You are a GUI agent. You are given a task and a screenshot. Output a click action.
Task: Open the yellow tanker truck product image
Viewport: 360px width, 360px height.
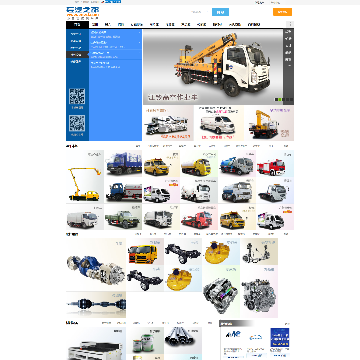click(x=199, y=164)
